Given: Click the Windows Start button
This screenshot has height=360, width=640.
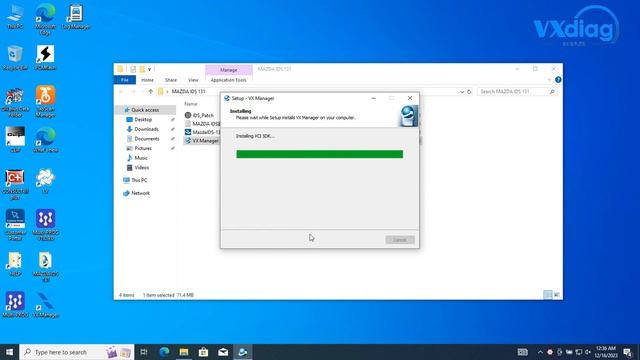Looking at the screenshot, I should [x=9, y=352].
